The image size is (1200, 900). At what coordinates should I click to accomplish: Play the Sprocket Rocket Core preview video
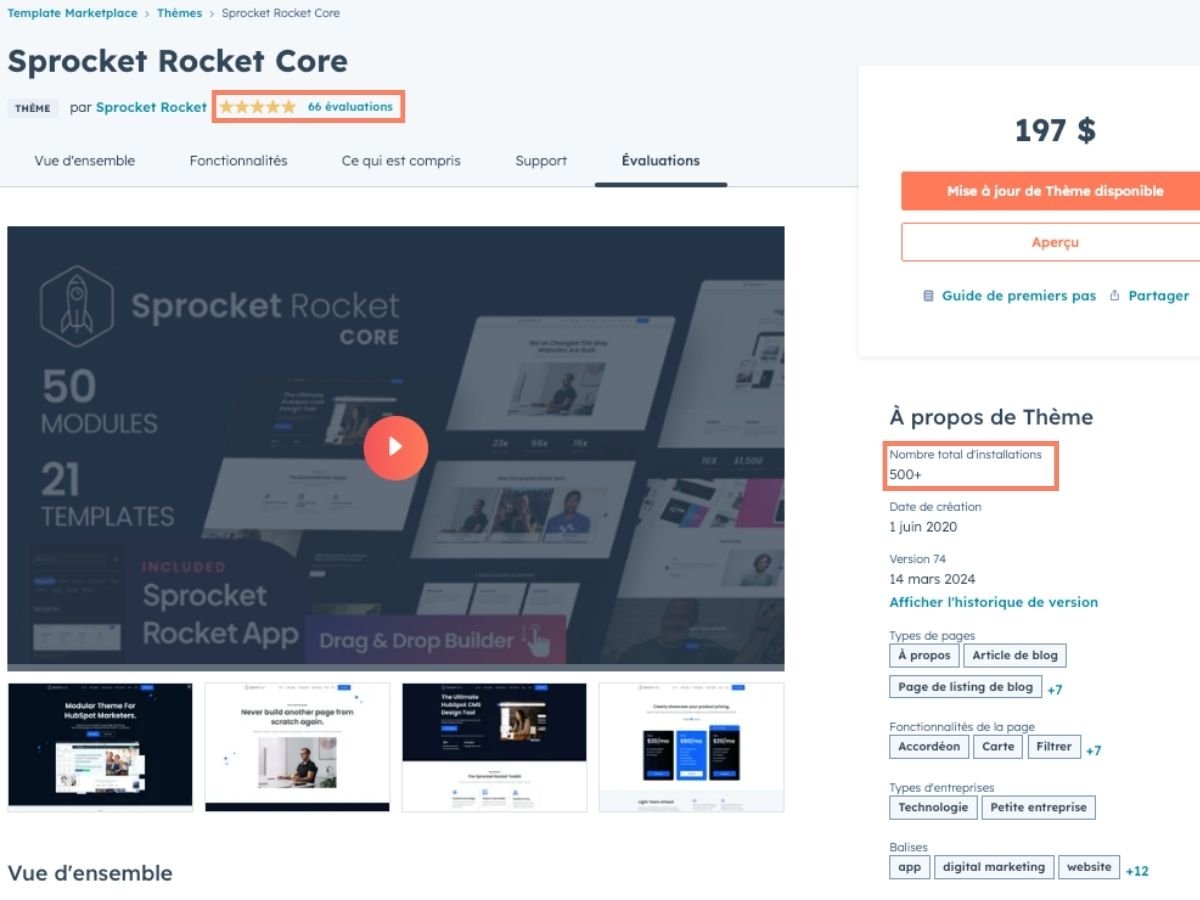(395, 447)
